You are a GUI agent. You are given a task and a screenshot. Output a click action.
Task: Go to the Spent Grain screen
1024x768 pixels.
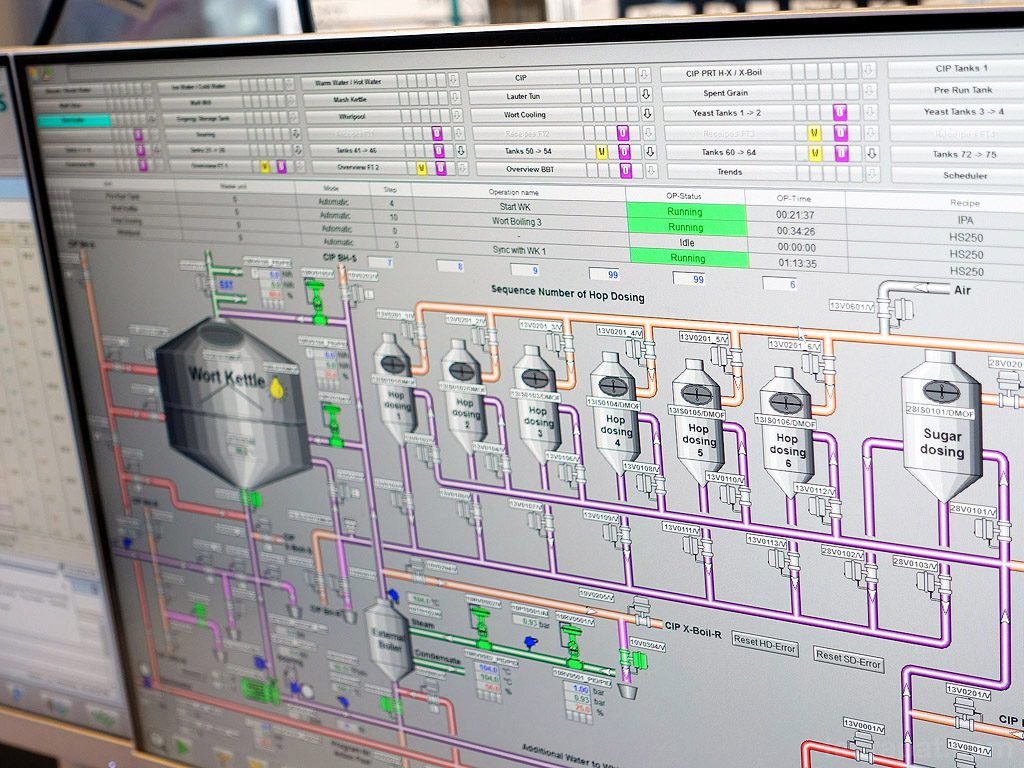726,93
